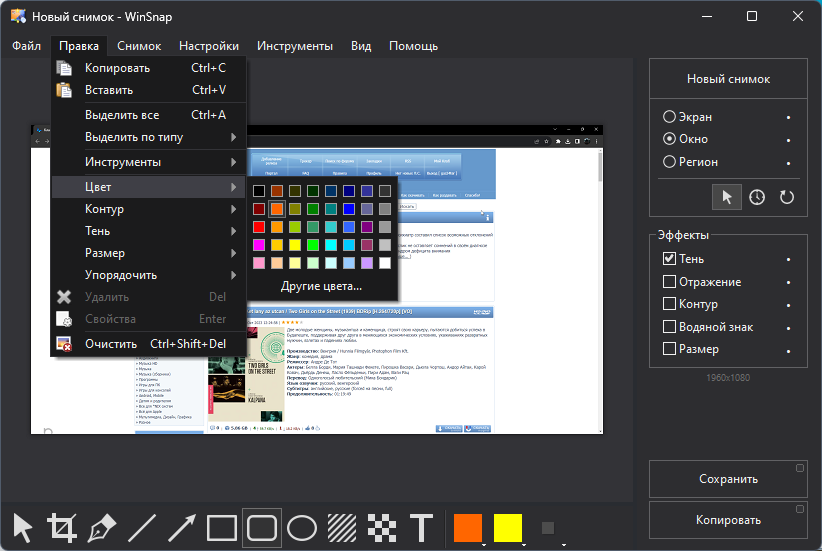Image resolution: width=822 pixels, height=551 pixels.
Task: Click the cursor capture toggle icon
Action: (727, 197)
